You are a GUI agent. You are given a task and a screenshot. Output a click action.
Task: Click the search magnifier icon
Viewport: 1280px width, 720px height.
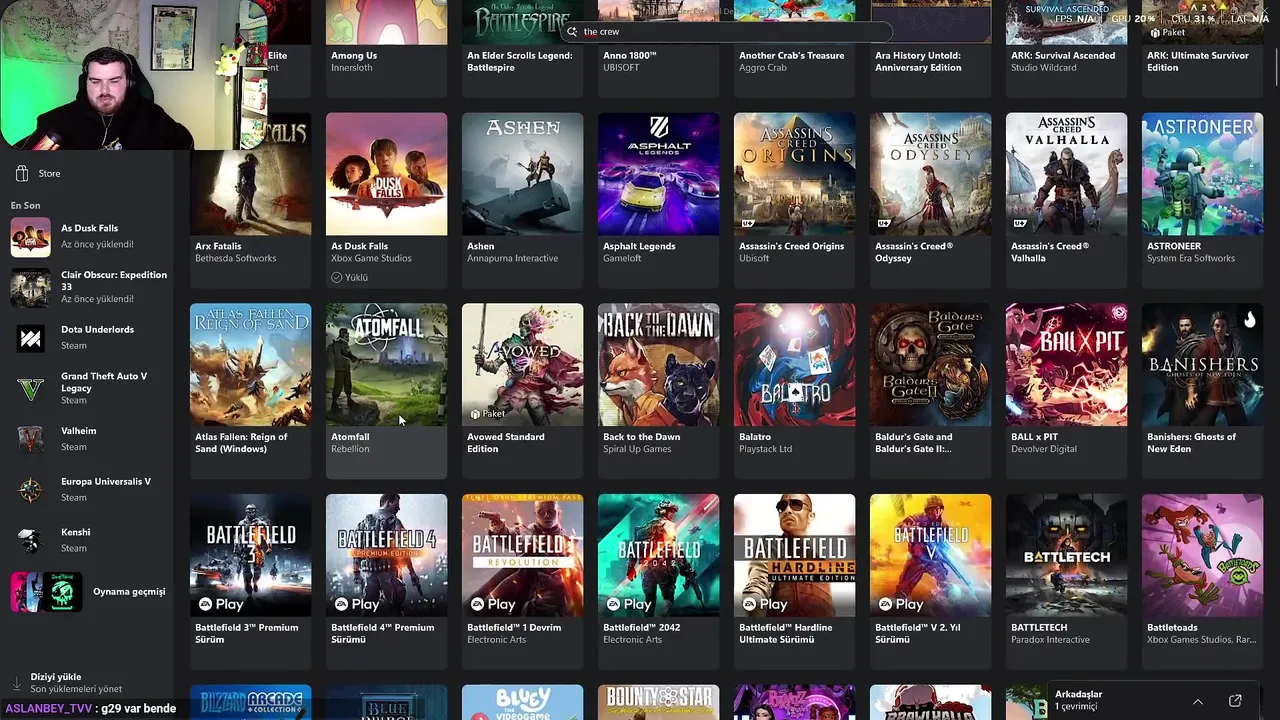coord(572,32)
